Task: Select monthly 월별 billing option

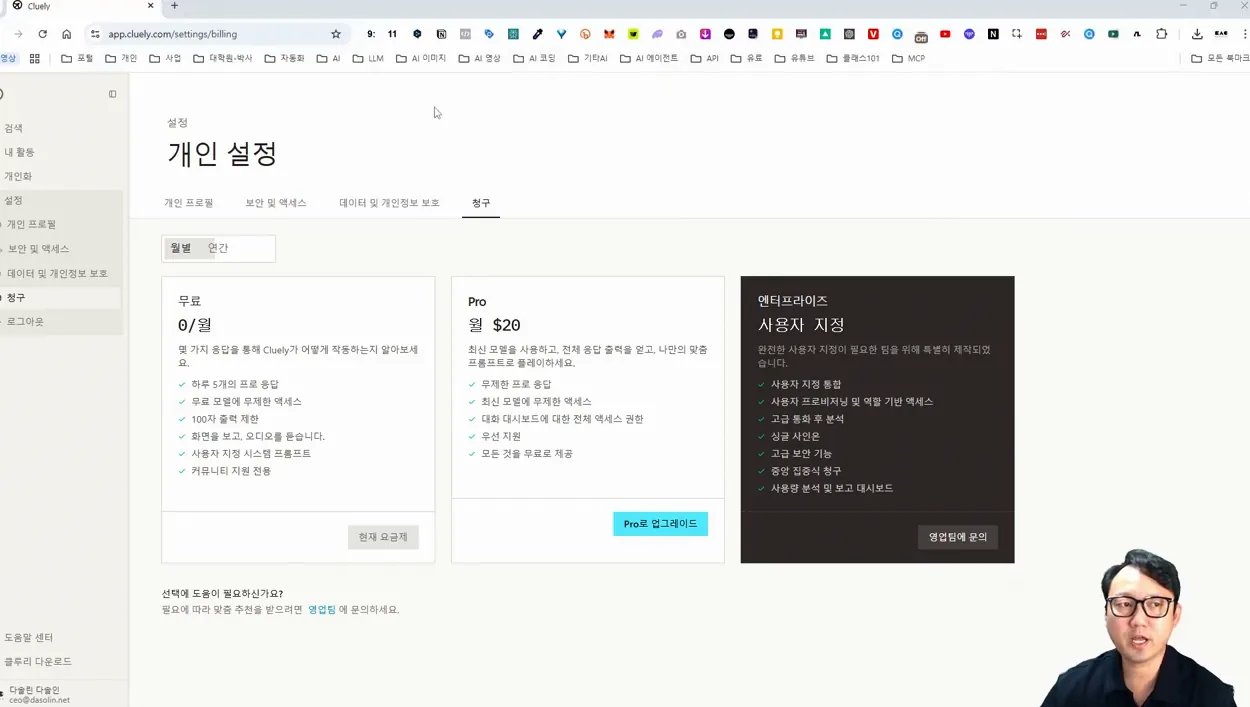Action: click(x=181, y=248)
